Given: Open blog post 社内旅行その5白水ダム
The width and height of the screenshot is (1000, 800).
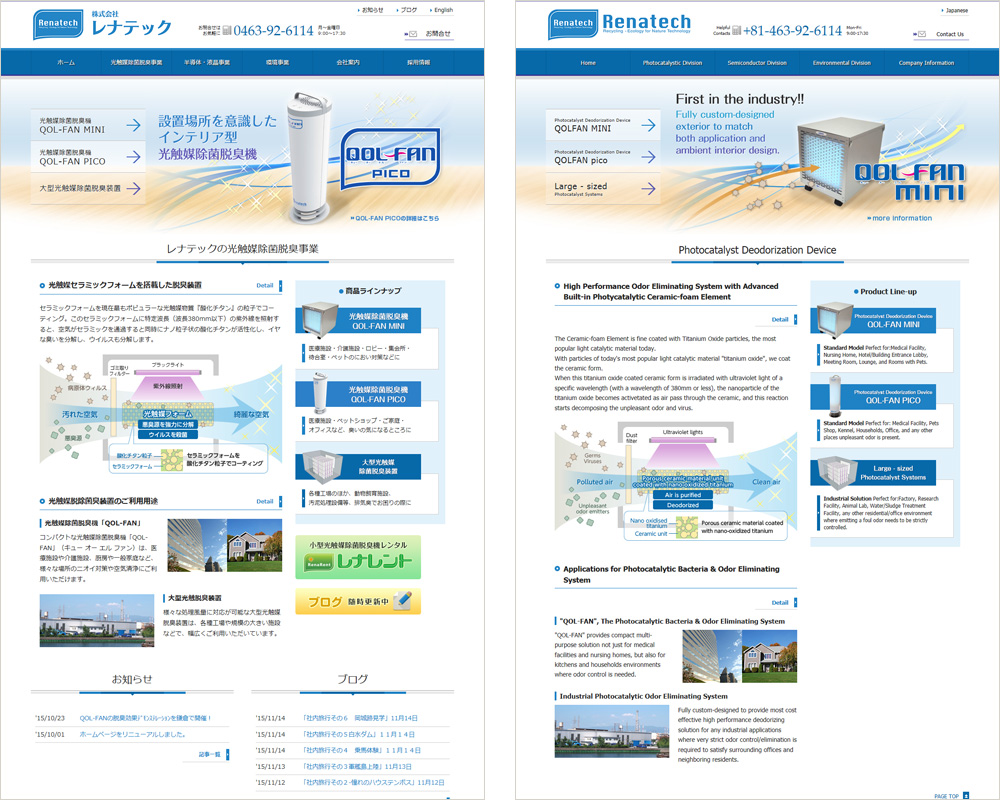Looking at the screenshot, I should click(x=359, y=734).
